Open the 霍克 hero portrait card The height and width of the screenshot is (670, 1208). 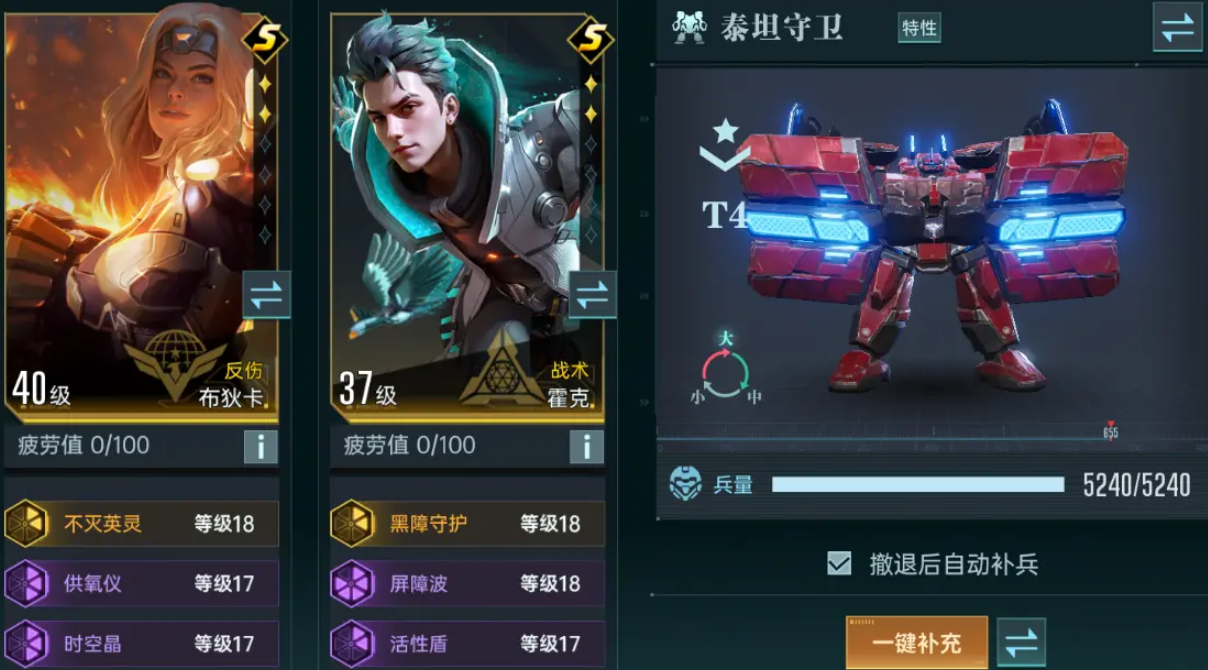pyautogui.click(x=467, y=215)
